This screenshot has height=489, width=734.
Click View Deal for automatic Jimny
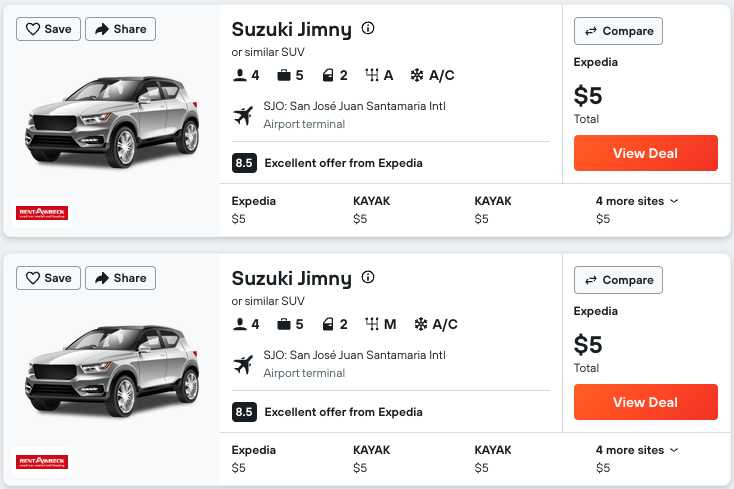coord(646,153)
